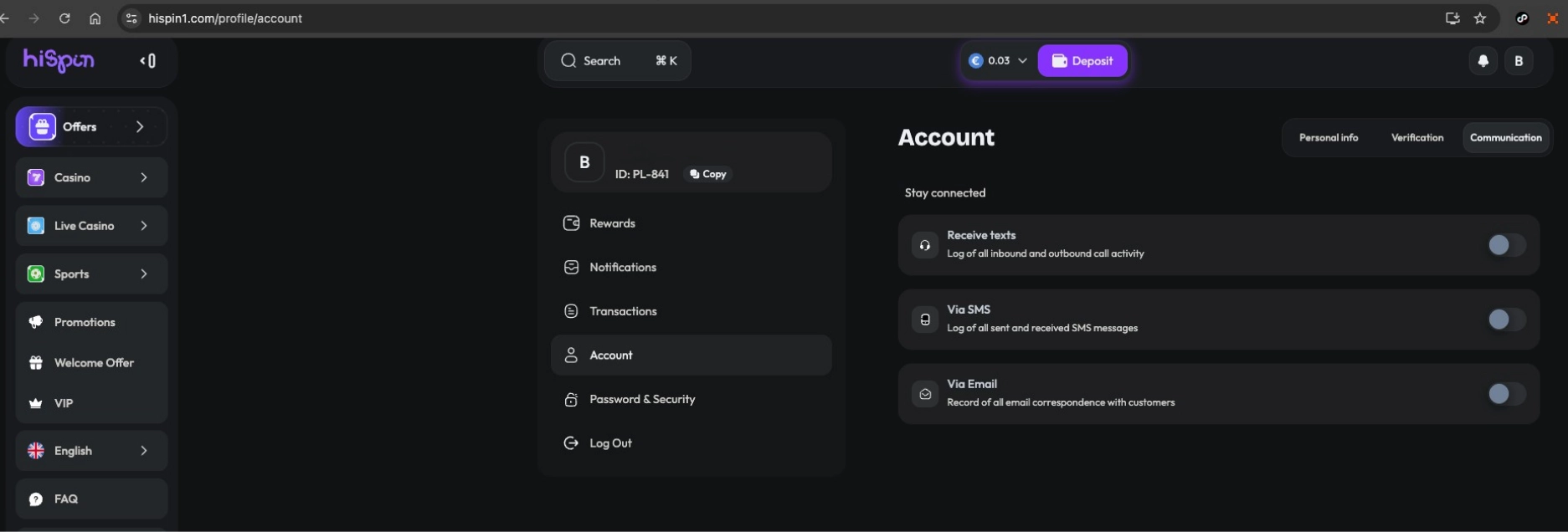Go forward with browser forward arrow
This screenshot has height=532, width=1568.
click(33, 18)
